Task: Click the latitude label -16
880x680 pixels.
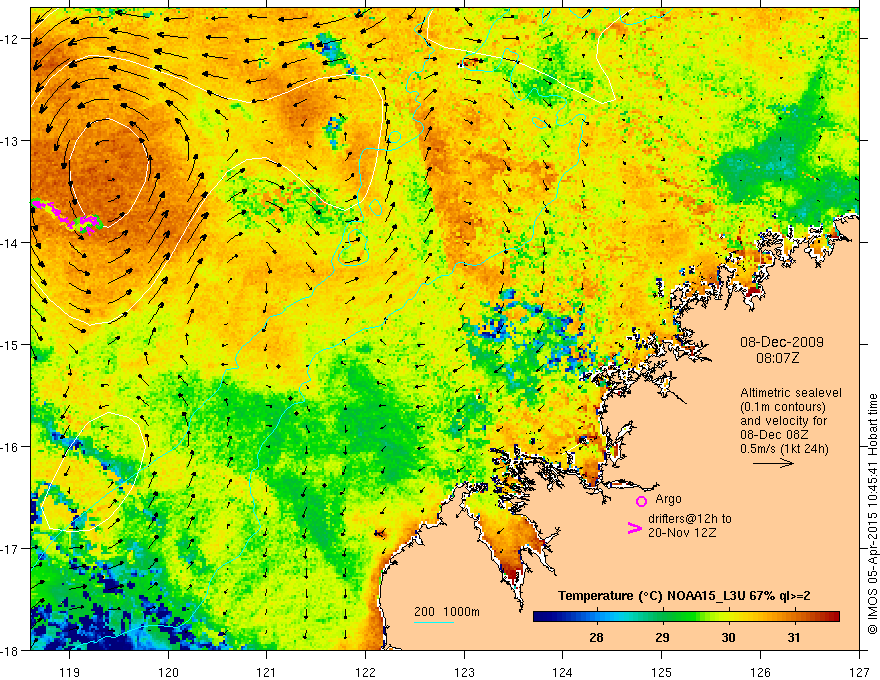Action: click(11, 447)
